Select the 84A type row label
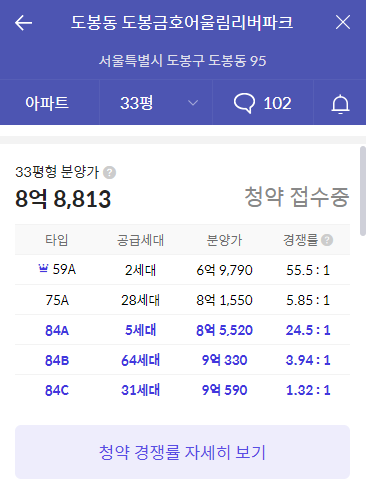 click(x=57, y=330)
